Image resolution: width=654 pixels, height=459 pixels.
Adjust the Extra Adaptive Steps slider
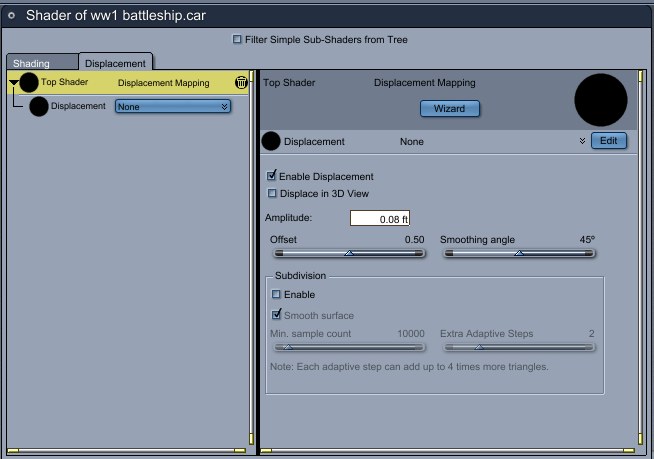click(519, 347)
